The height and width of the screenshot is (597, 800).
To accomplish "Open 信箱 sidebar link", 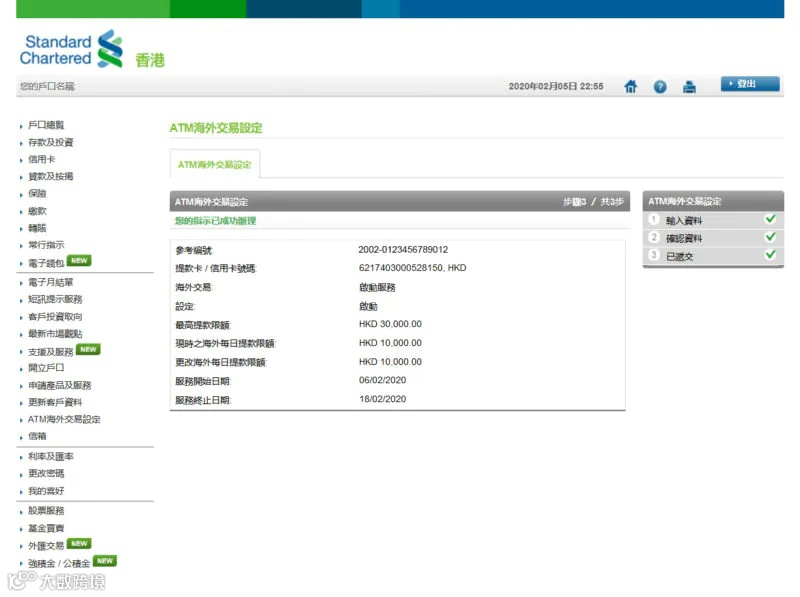I will click(x=37, y=436).
